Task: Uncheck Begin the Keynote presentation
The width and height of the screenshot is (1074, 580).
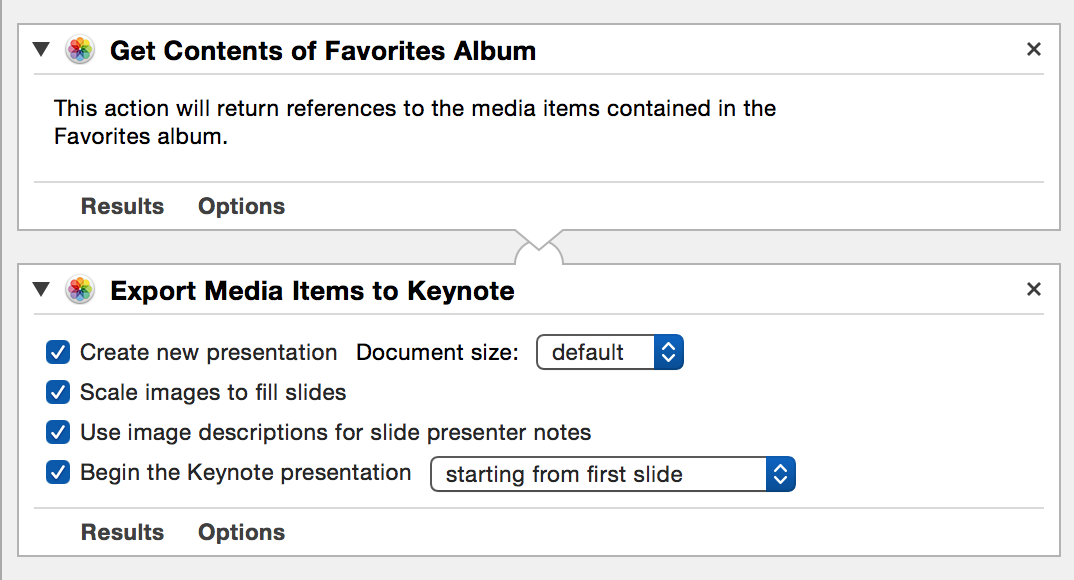Action: click(58, 472)
